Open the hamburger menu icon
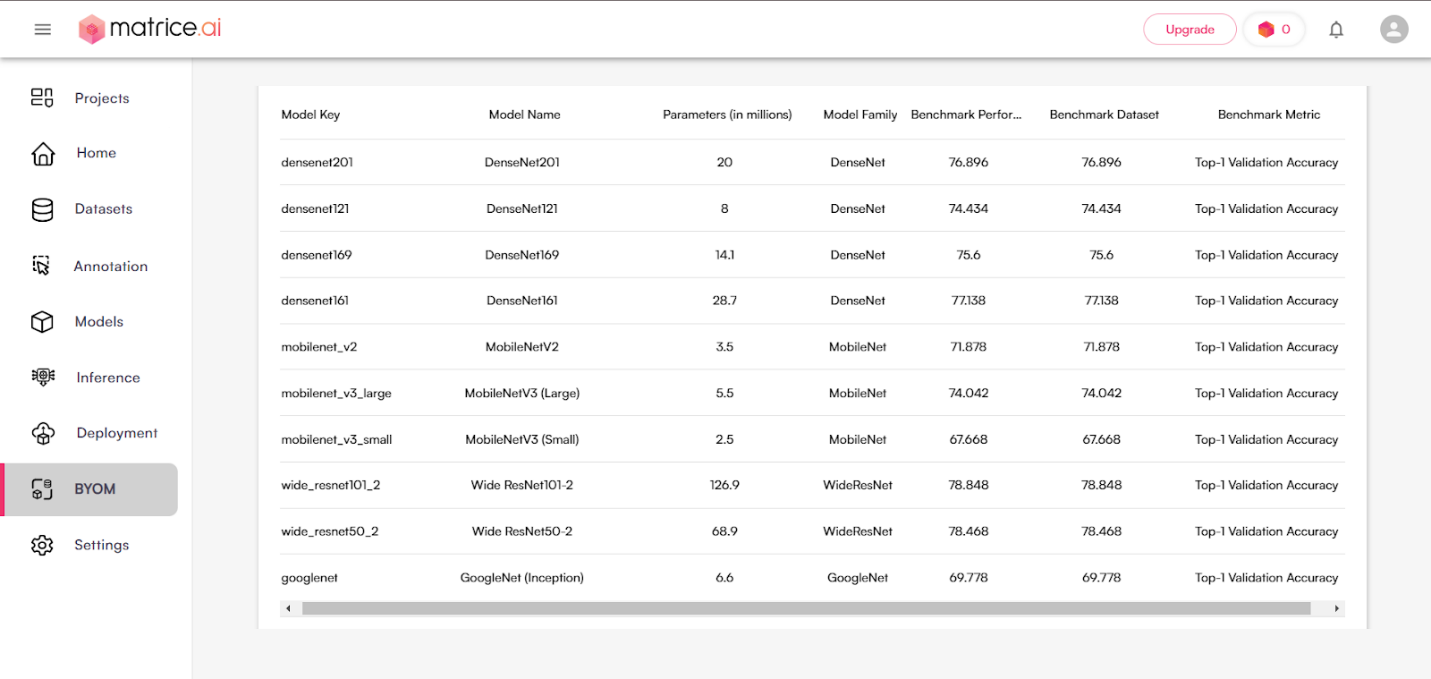 pyautogui.click(x=42, y=29)
